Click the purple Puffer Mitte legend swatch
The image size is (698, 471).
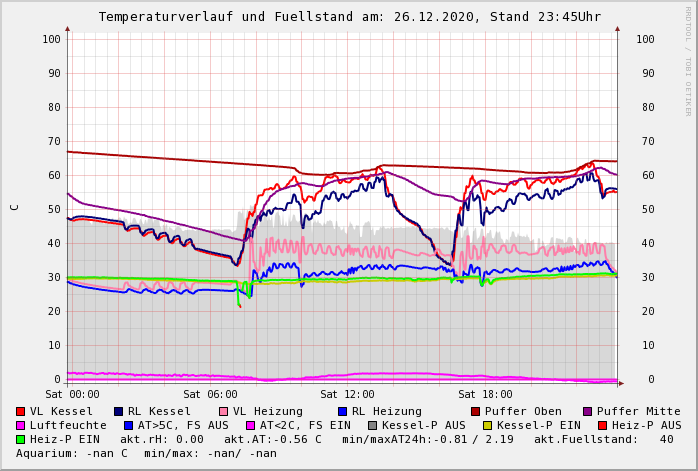coord(588,411)
